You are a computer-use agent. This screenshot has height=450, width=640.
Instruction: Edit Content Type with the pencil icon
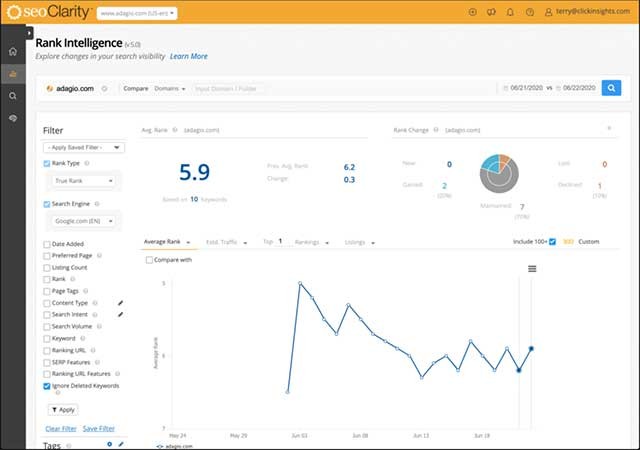tap(120, 302)
